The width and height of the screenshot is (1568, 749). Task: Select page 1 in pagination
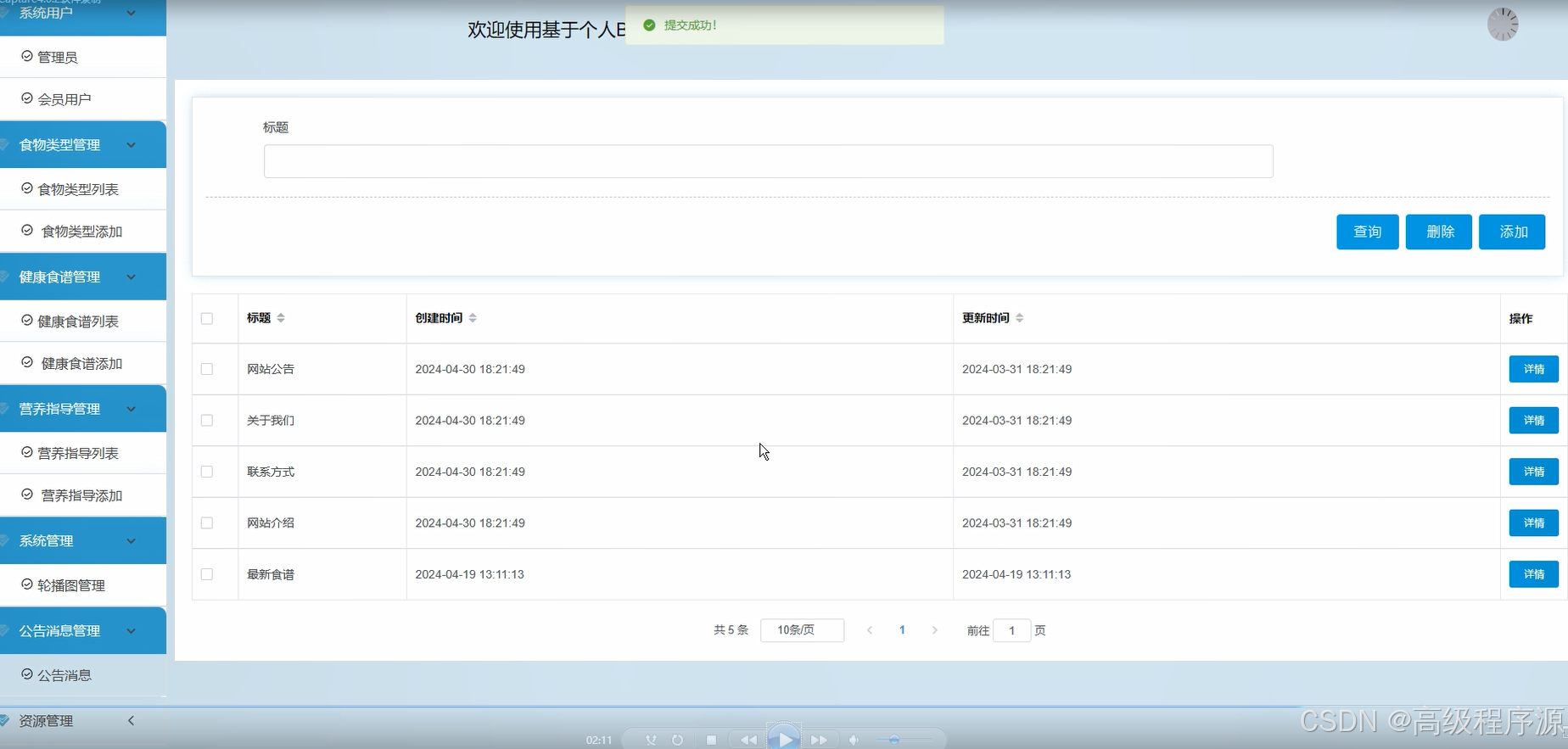click(902, 630)
